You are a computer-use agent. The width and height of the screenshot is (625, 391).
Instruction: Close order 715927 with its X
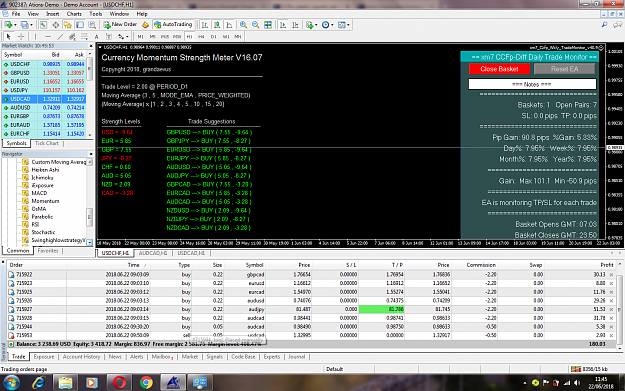pyautogui.click(x=611, y=309)
